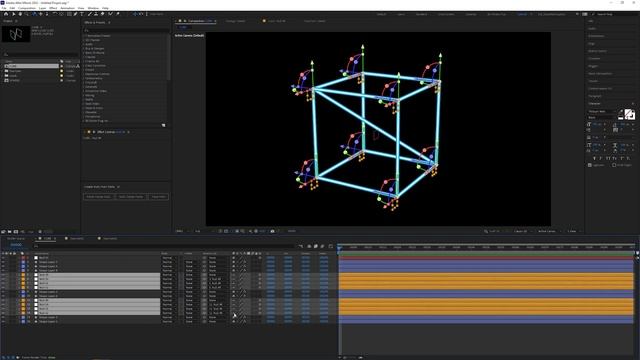Expand the 3D Channel effects category
The width and height of the screenshot is (640, 360).
84,40
